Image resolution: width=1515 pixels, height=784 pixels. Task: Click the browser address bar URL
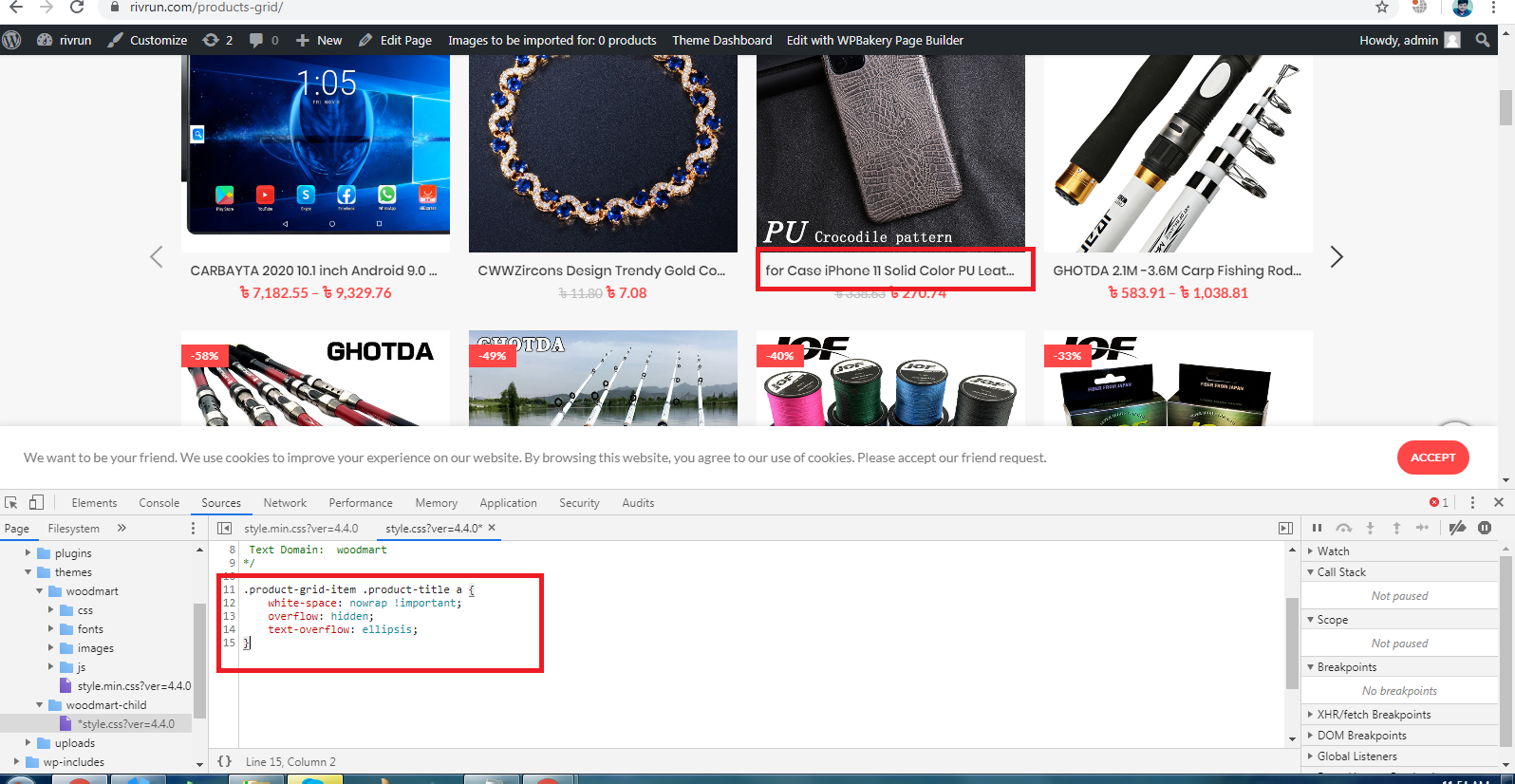(x=207, y=8)
